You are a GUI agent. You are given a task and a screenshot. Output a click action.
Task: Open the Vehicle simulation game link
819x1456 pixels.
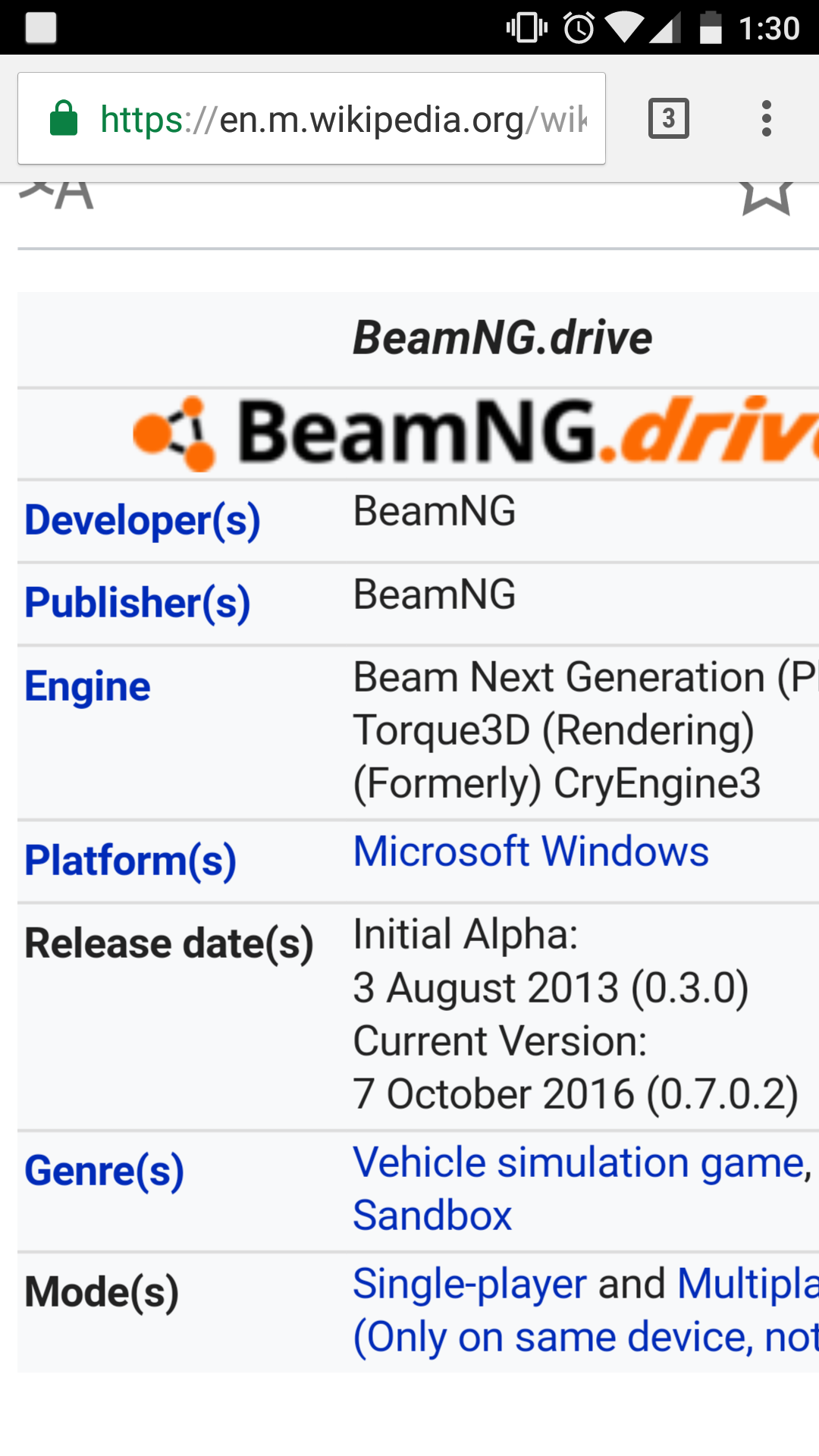coord(578,1163)
